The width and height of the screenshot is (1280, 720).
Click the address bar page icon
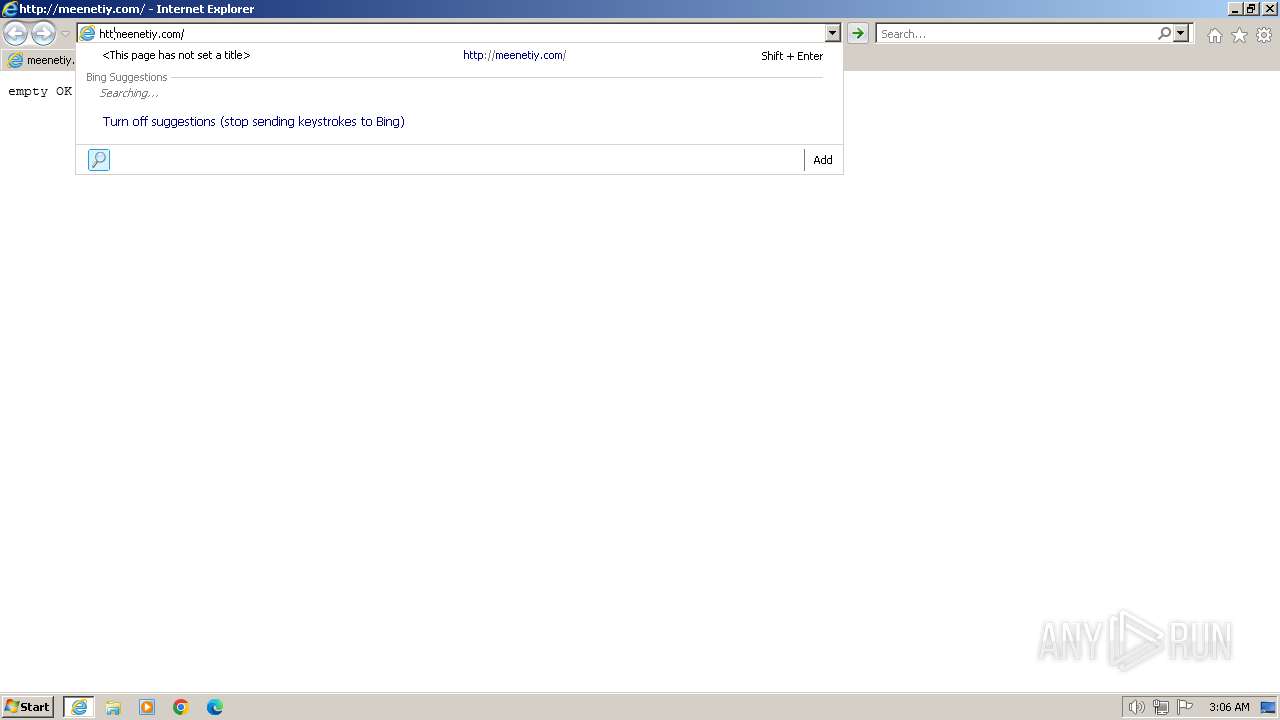(x=87, y=34)
